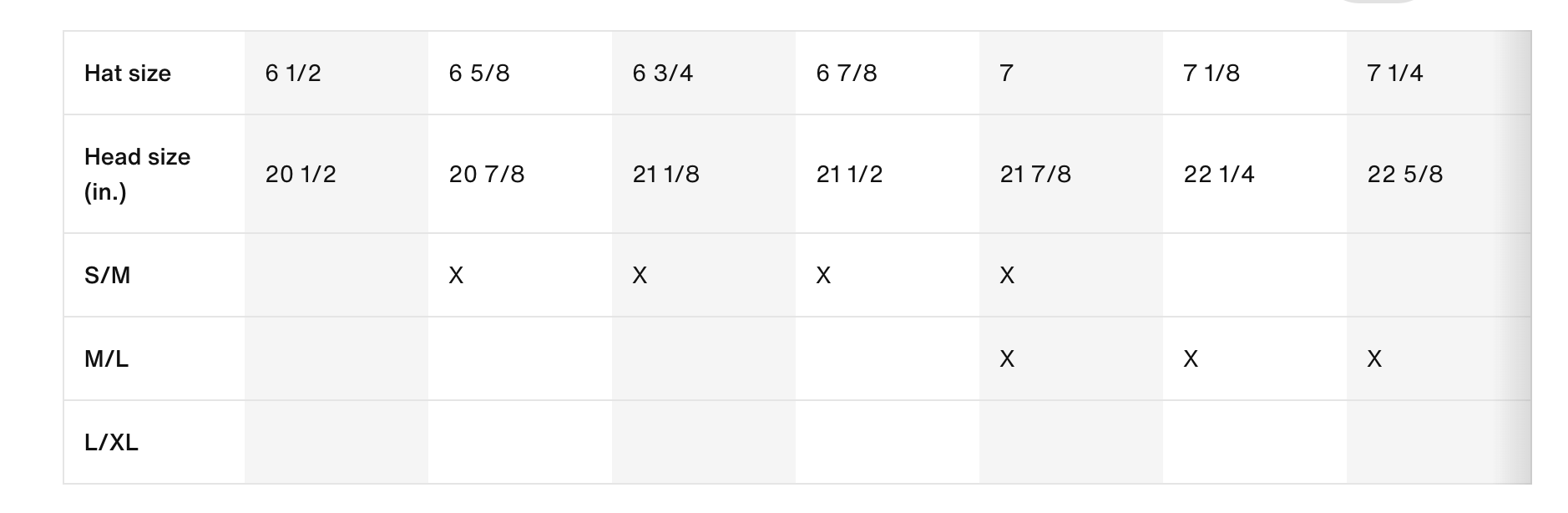Click the S/M row X under 6 5/8
1568x513 pixels.
pos(456,275)
